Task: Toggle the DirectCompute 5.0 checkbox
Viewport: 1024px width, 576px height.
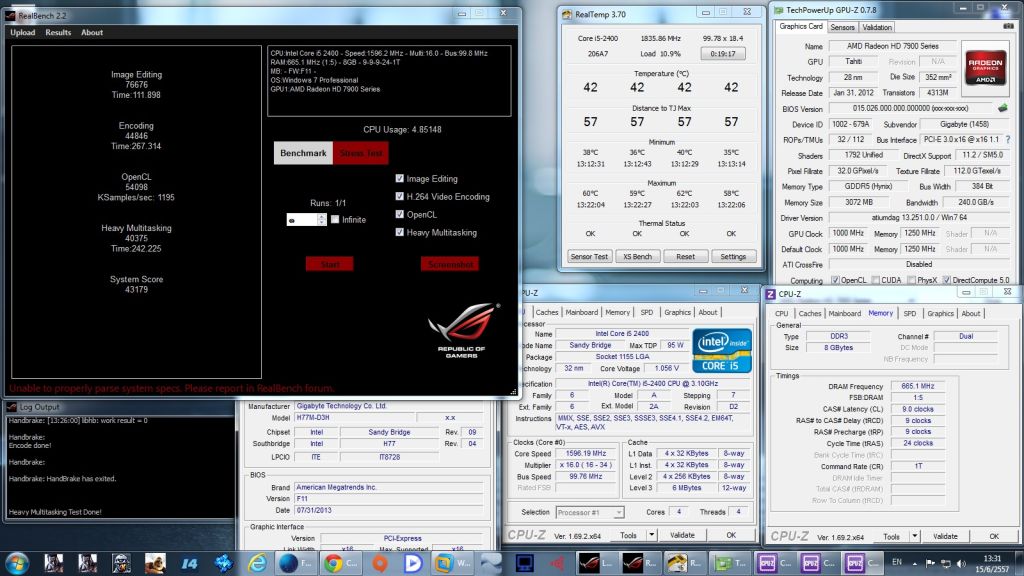Action: coord(946,280)
